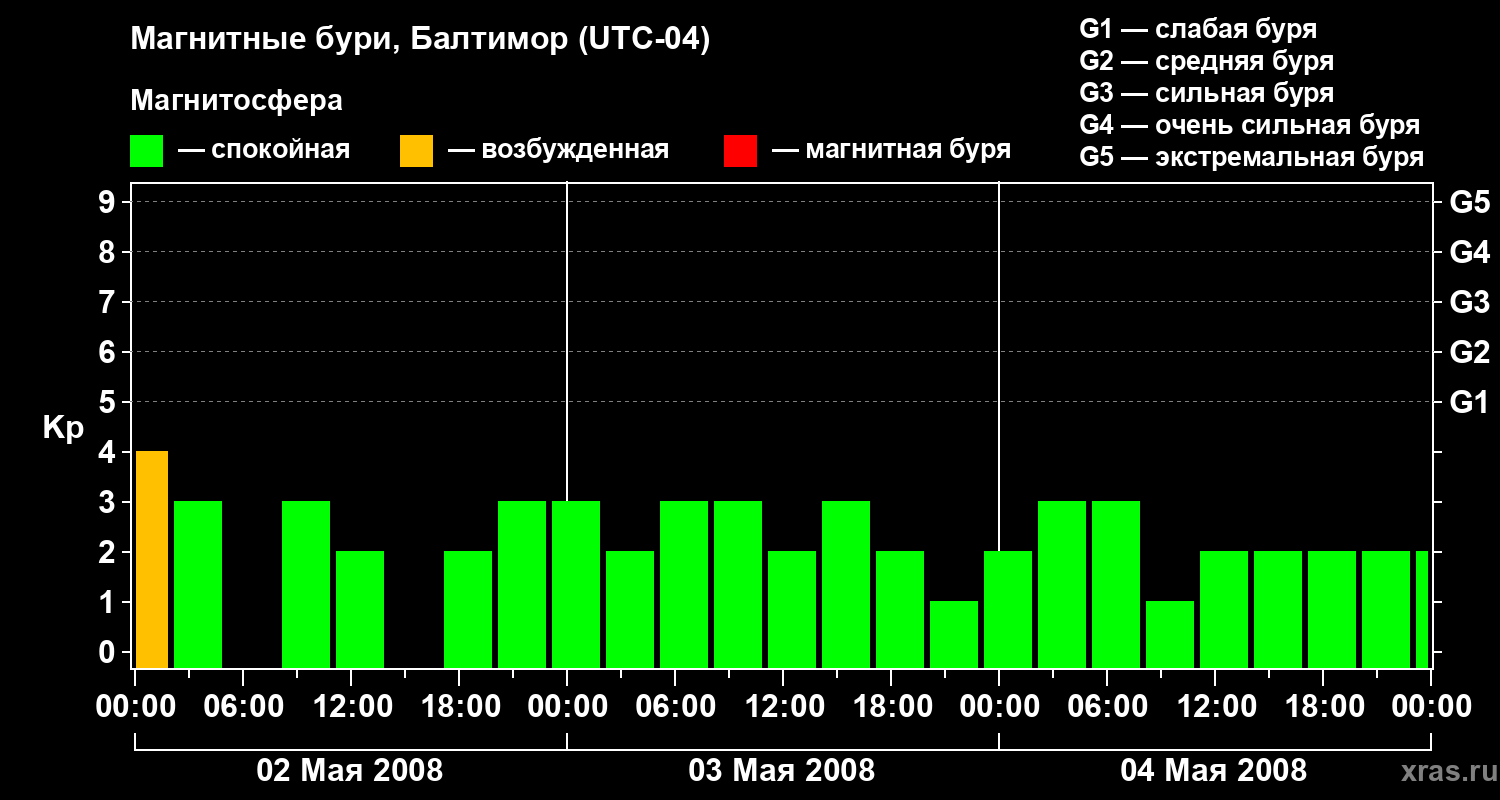The height and width of the screenshot is (800, 1500).
Task: Click the '— спокойная' legend label
Action: (x=264, y=150)
